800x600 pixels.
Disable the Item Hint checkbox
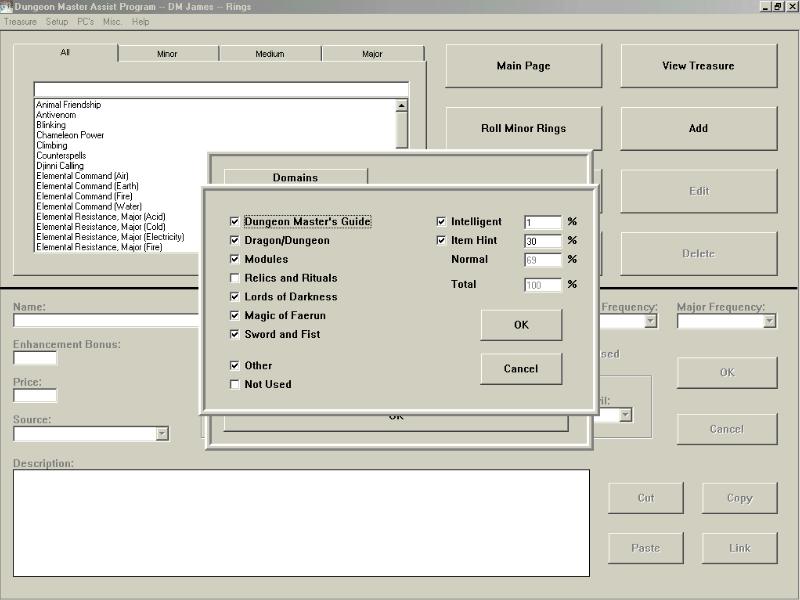tap(441, 241)
